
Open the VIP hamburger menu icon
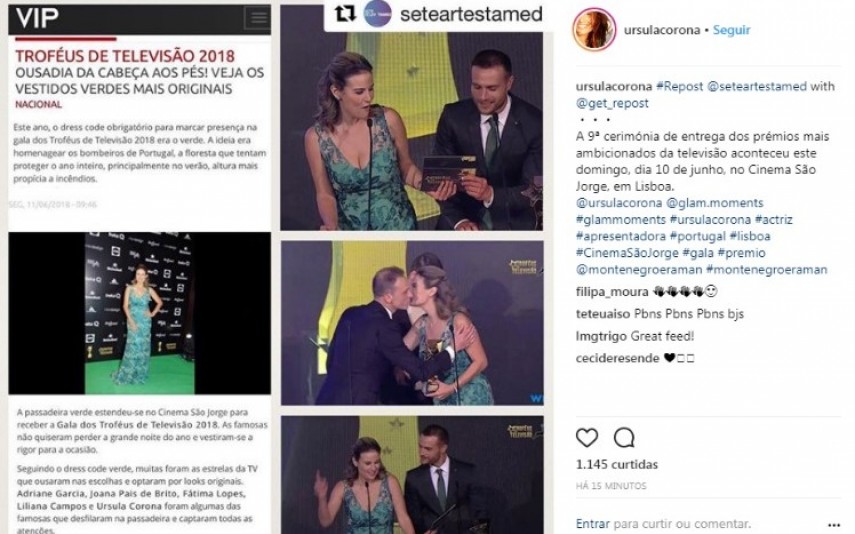tap(257, 18)
